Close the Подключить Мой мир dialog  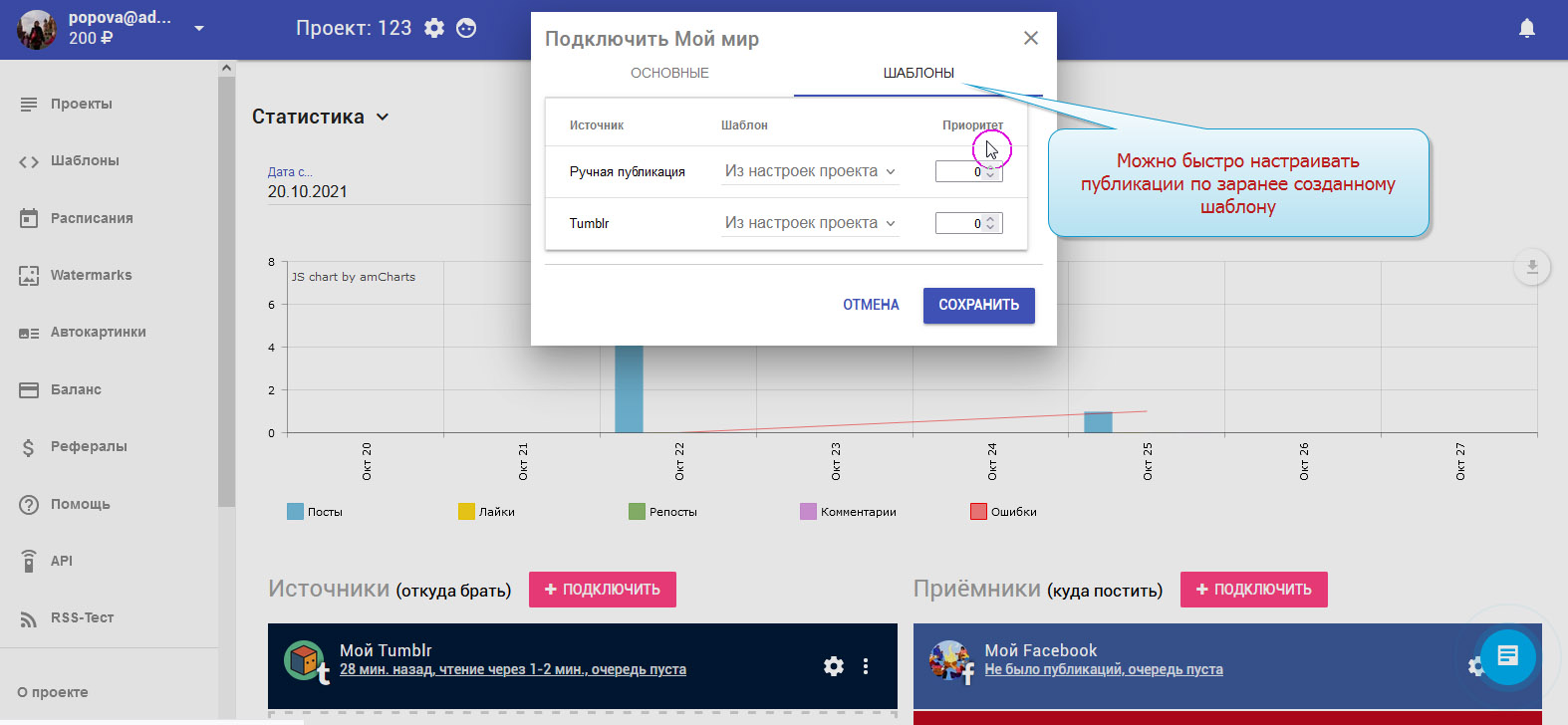(1031, 38)
